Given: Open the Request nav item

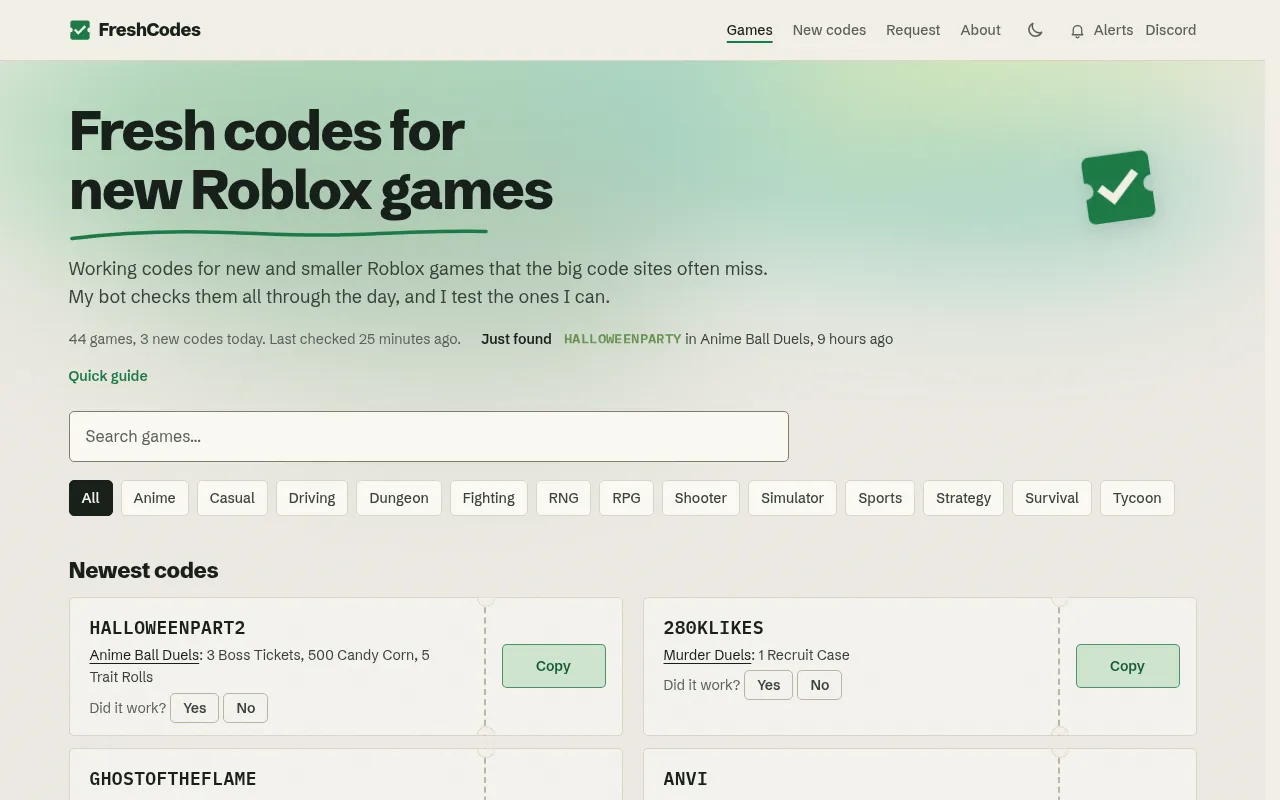Looking at the screenshot, I should coord(913,30).
